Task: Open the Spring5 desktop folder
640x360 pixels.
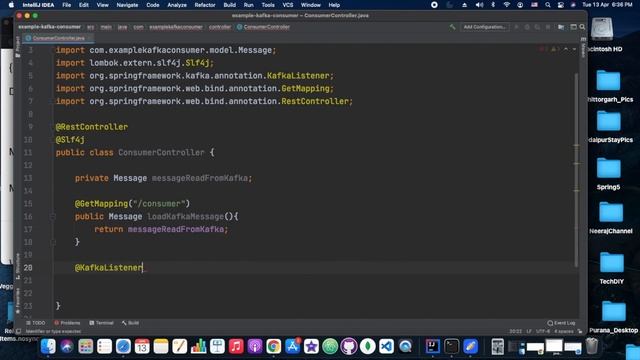Action: (x=608, y=173)
